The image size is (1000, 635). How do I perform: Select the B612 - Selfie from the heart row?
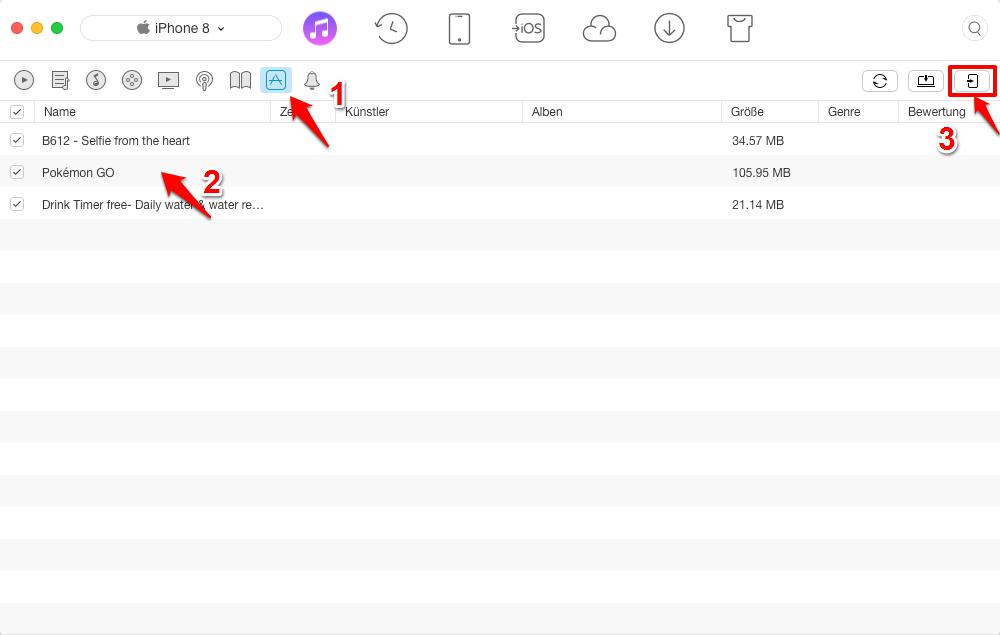[x=500, y=140]
